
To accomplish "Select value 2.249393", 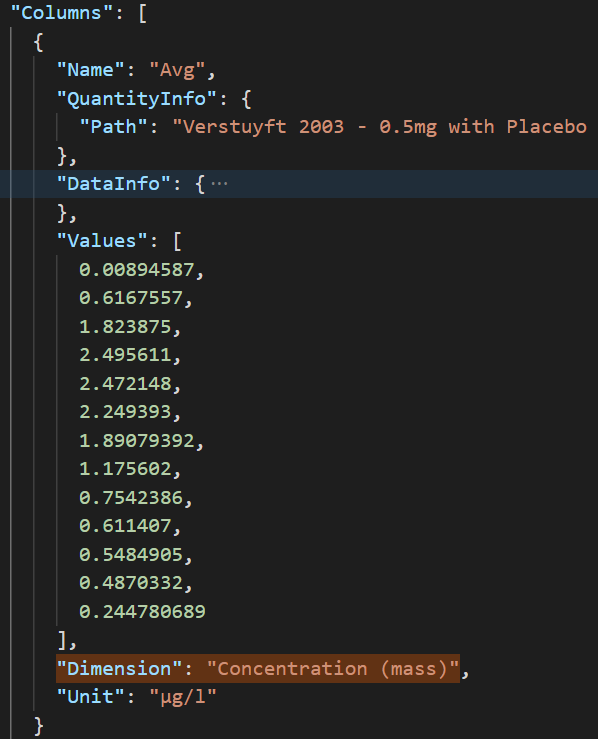I will (x=125, y=412).
